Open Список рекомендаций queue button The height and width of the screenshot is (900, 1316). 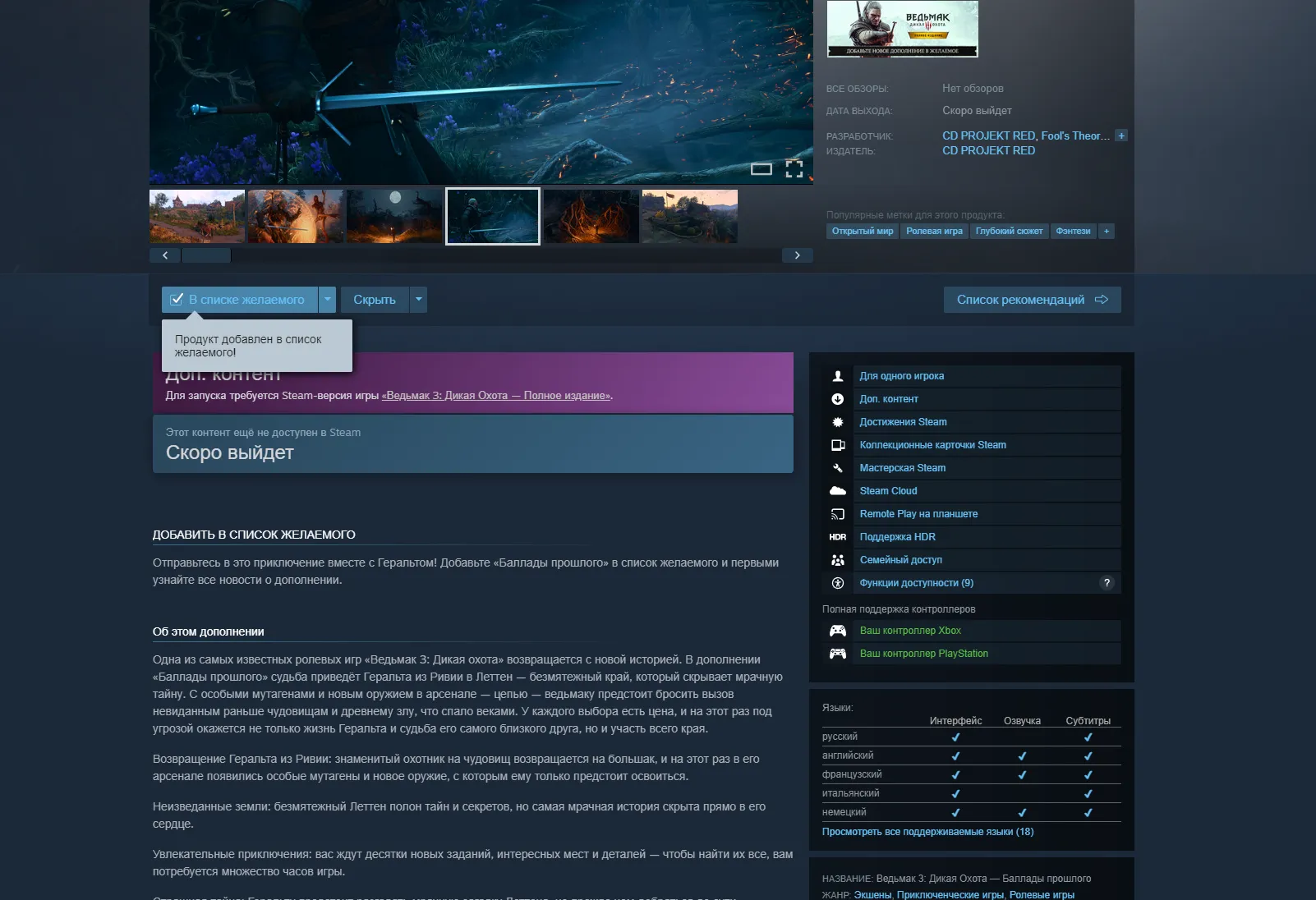pyautogui.click(x=1033, y=300)
